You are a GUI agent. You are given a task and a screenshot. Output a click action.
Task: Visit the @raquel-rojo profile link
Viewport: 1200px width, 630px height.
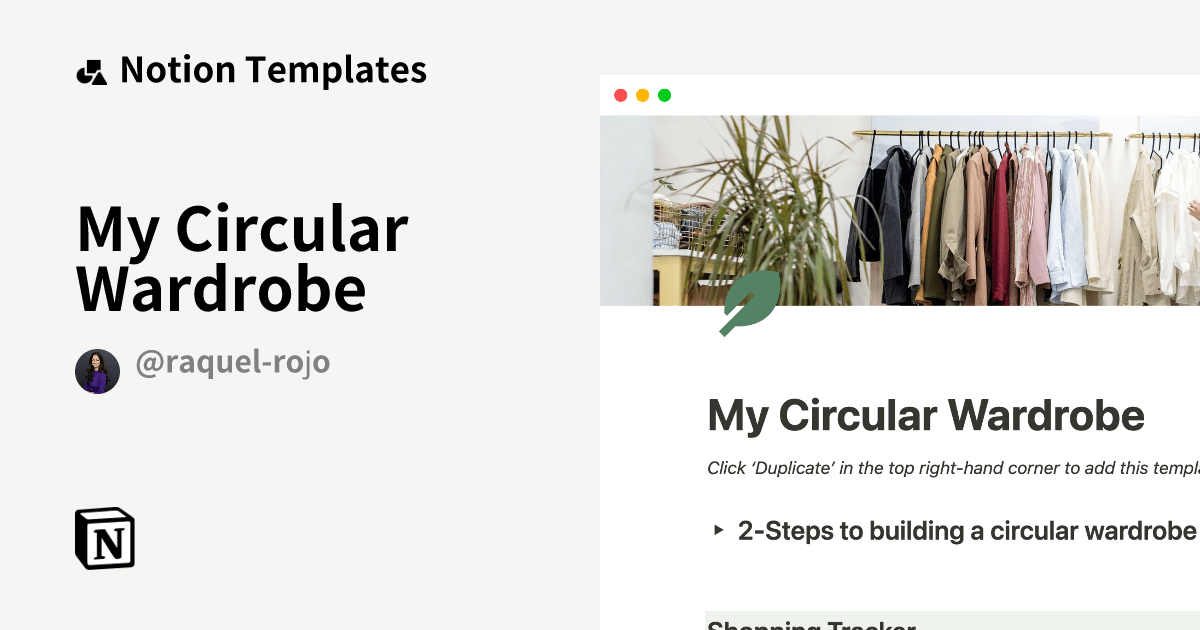tap(232, 363)
